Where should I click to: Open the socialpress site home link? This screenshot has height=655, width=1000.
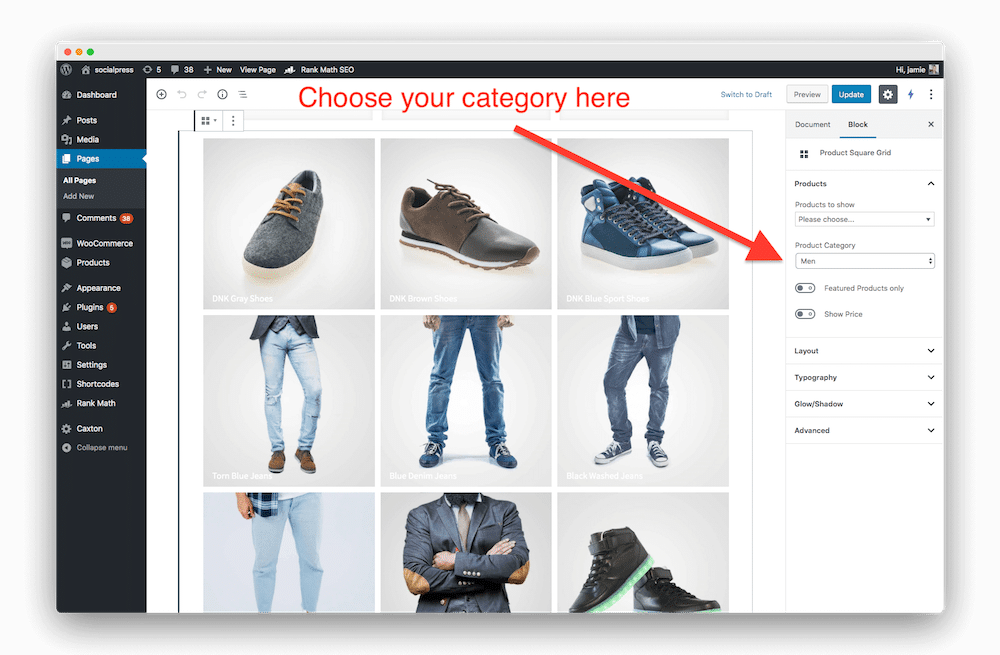pyautogui.click(x=107, y=70)
